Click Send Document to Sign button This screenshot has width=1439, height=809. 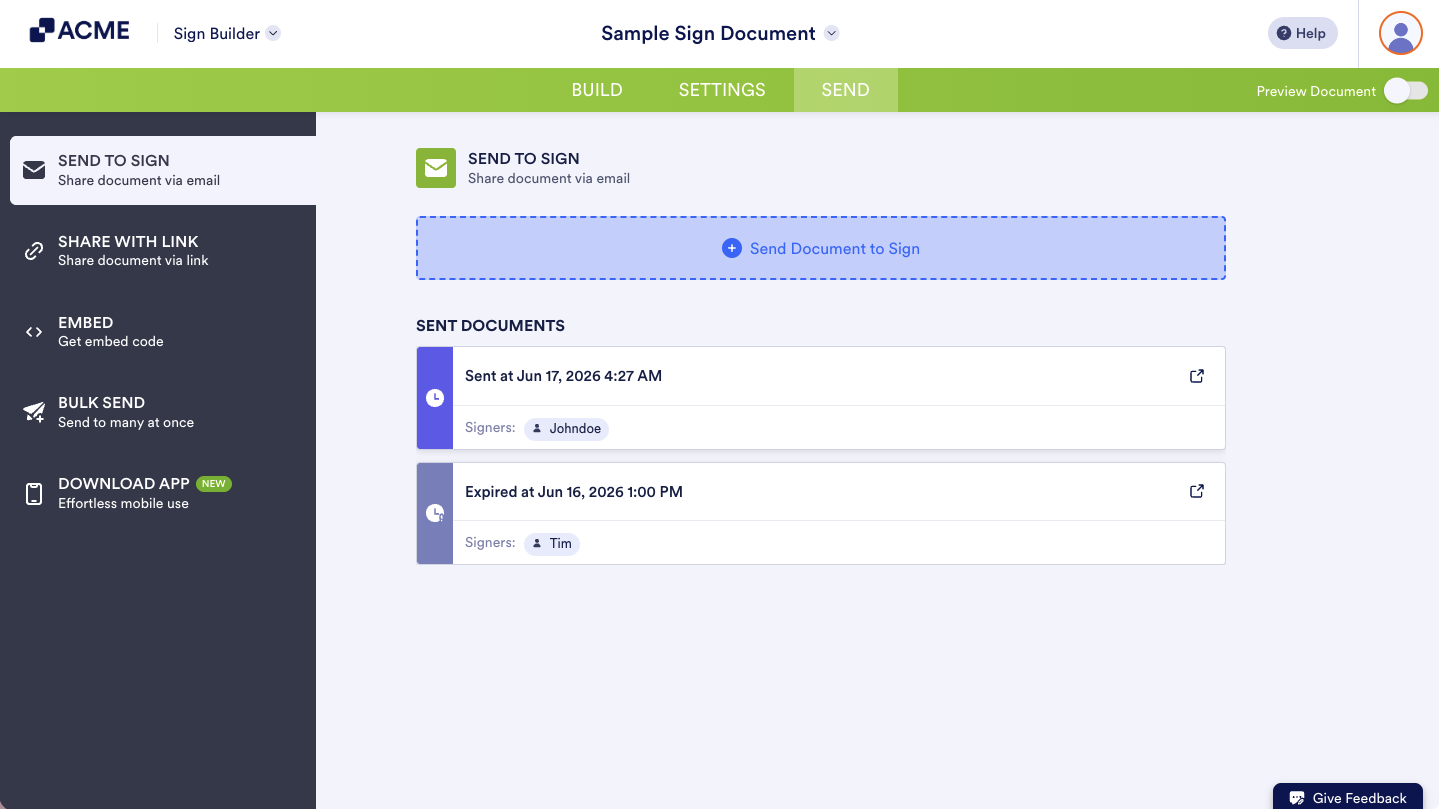[x=821, y=248]
